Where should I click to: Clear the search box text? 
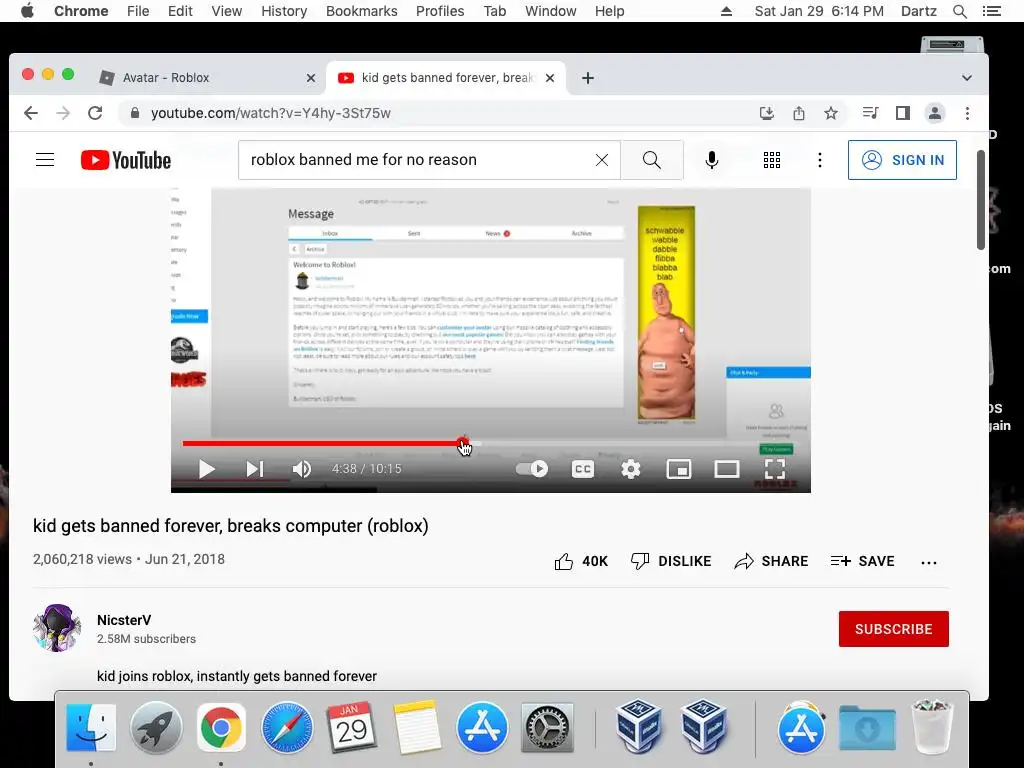pos(602,160)
